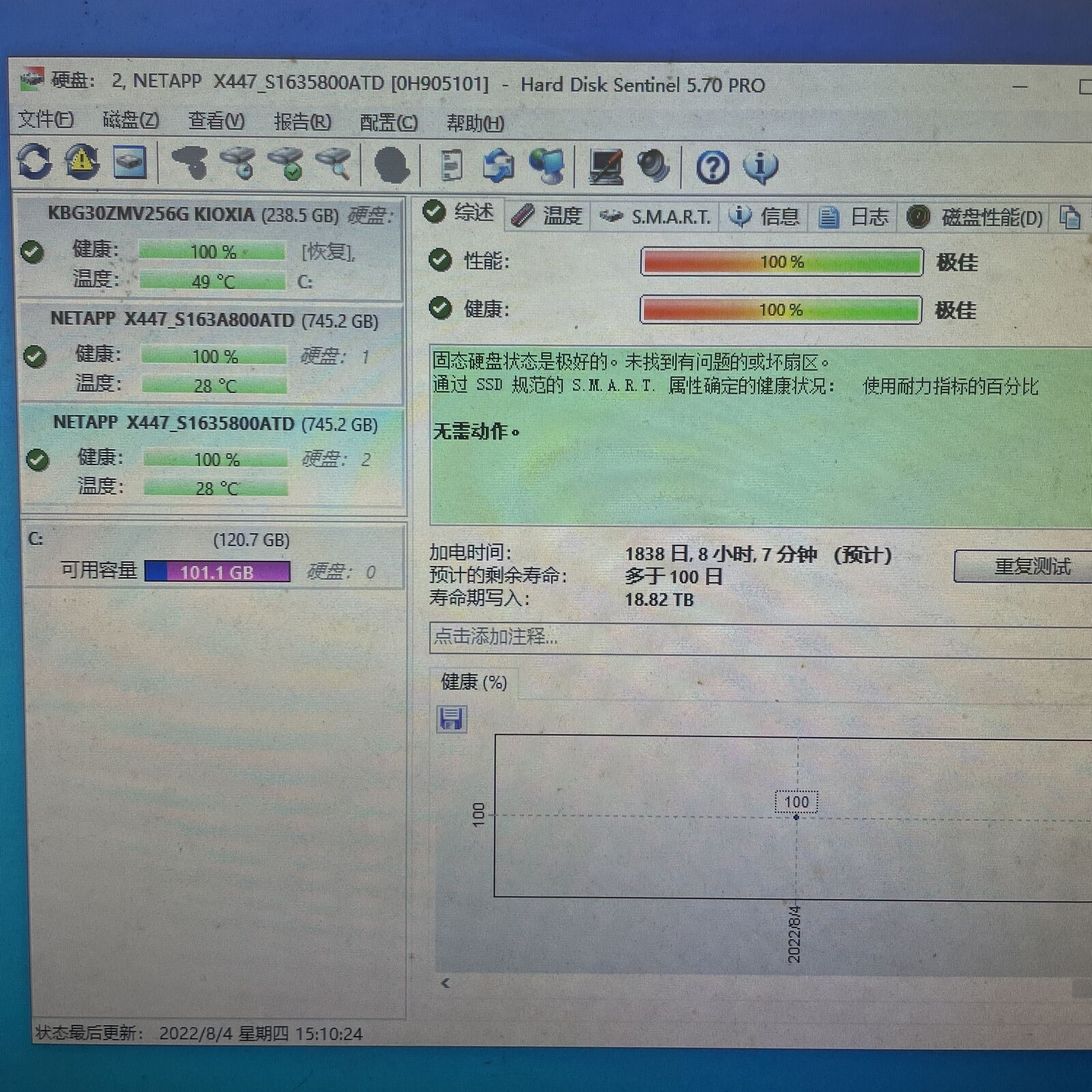Click the S163A800ATD disk green status check
Image resolution: width=1092 pixels, height=1092 pixels.
[34, 356]
